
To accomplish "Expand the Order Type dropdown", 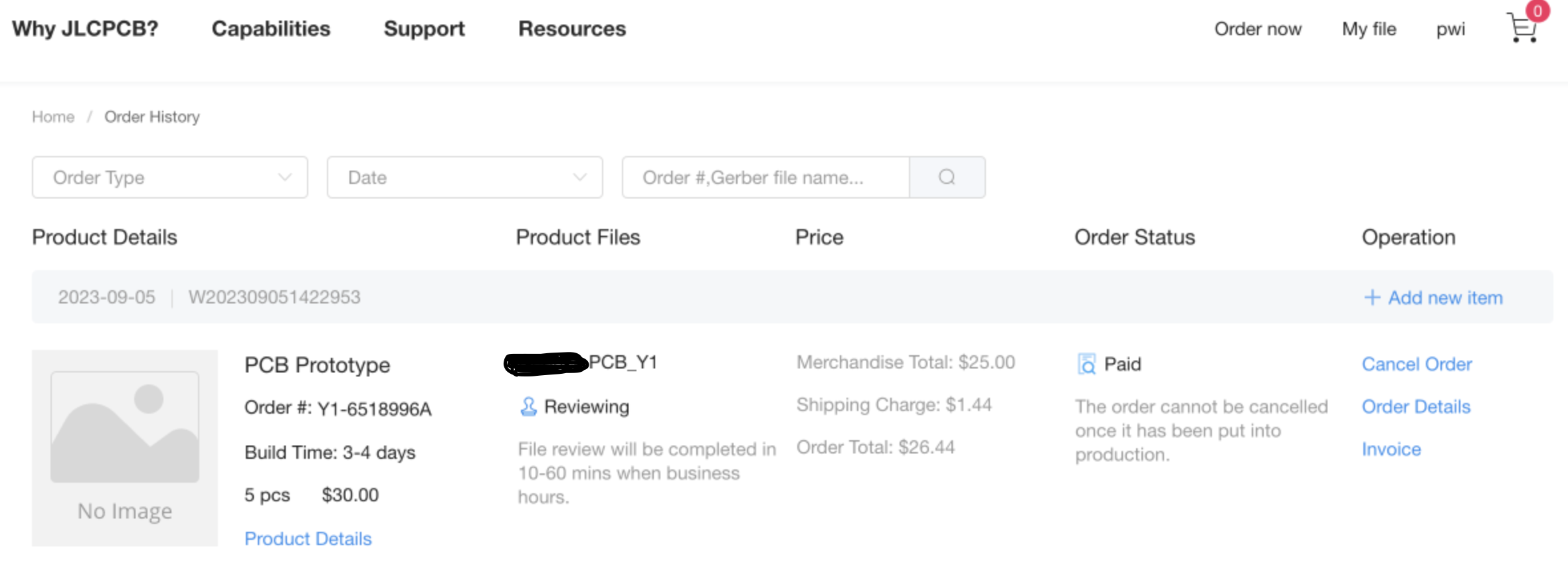I will point(170,177).
